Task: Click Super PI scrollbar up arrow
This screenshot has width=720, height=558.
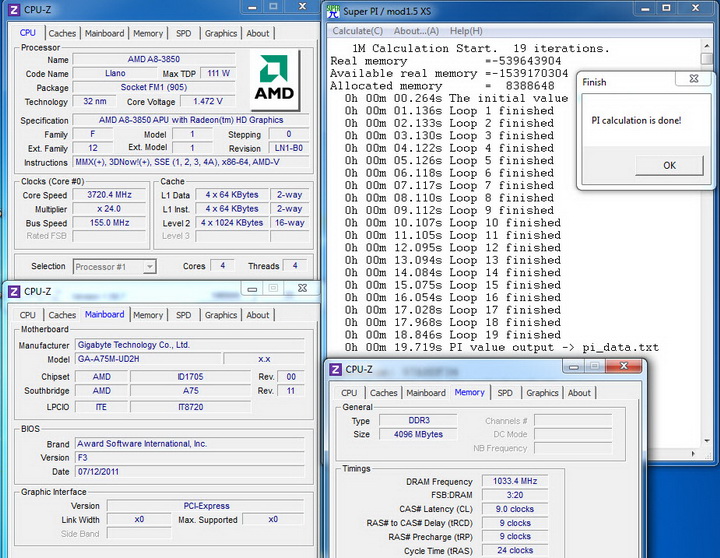Action: click(707, 45)
